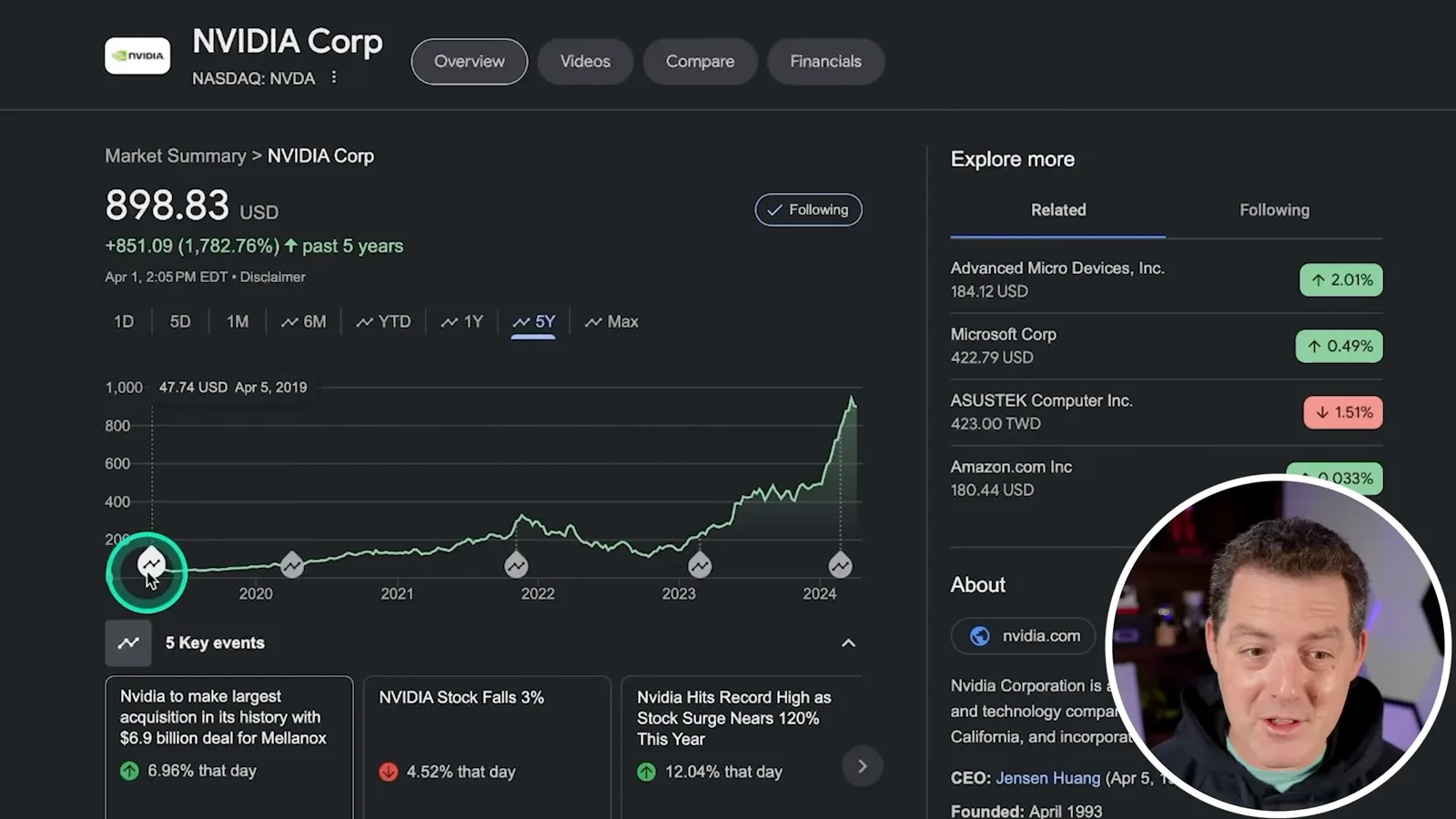Open the NVIDIA Stock Falls 3% card

[487, 746]
